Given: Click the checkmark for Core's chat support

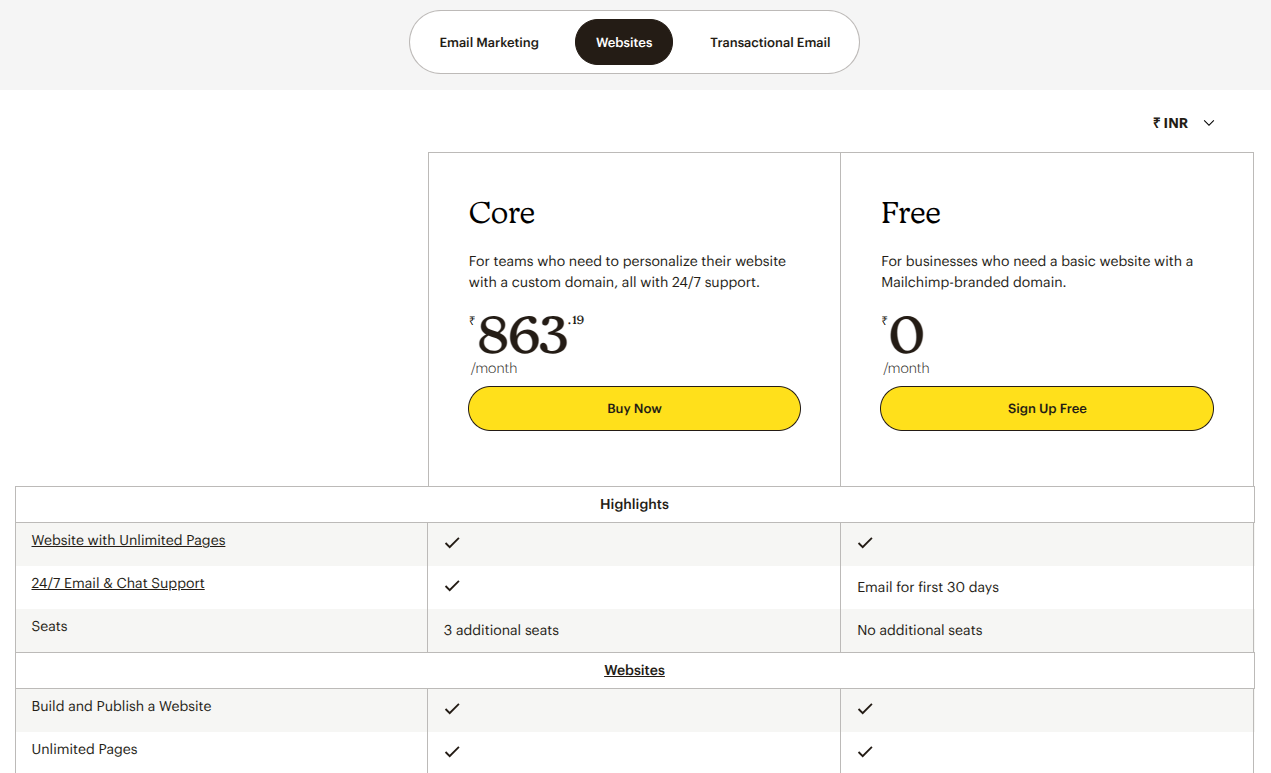Looking at the screenshot, I should [452, 586].
